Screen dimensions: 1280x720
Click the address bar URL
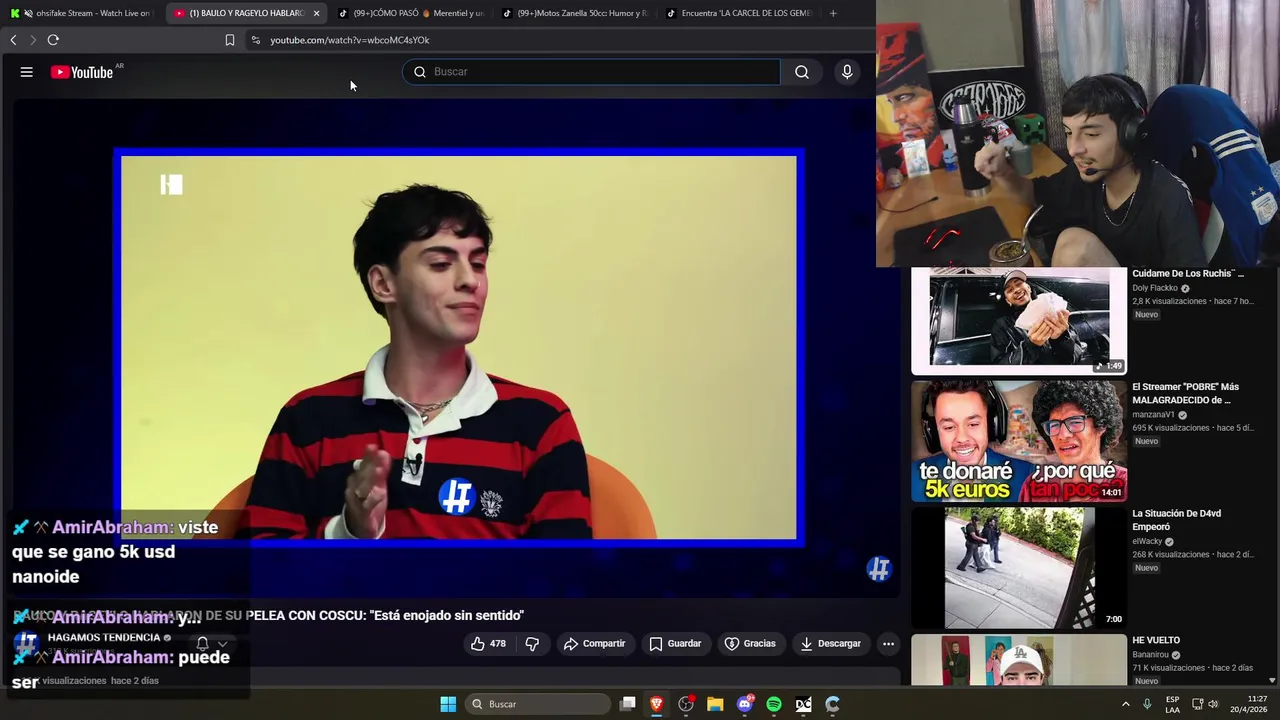(x=349, y=40)
